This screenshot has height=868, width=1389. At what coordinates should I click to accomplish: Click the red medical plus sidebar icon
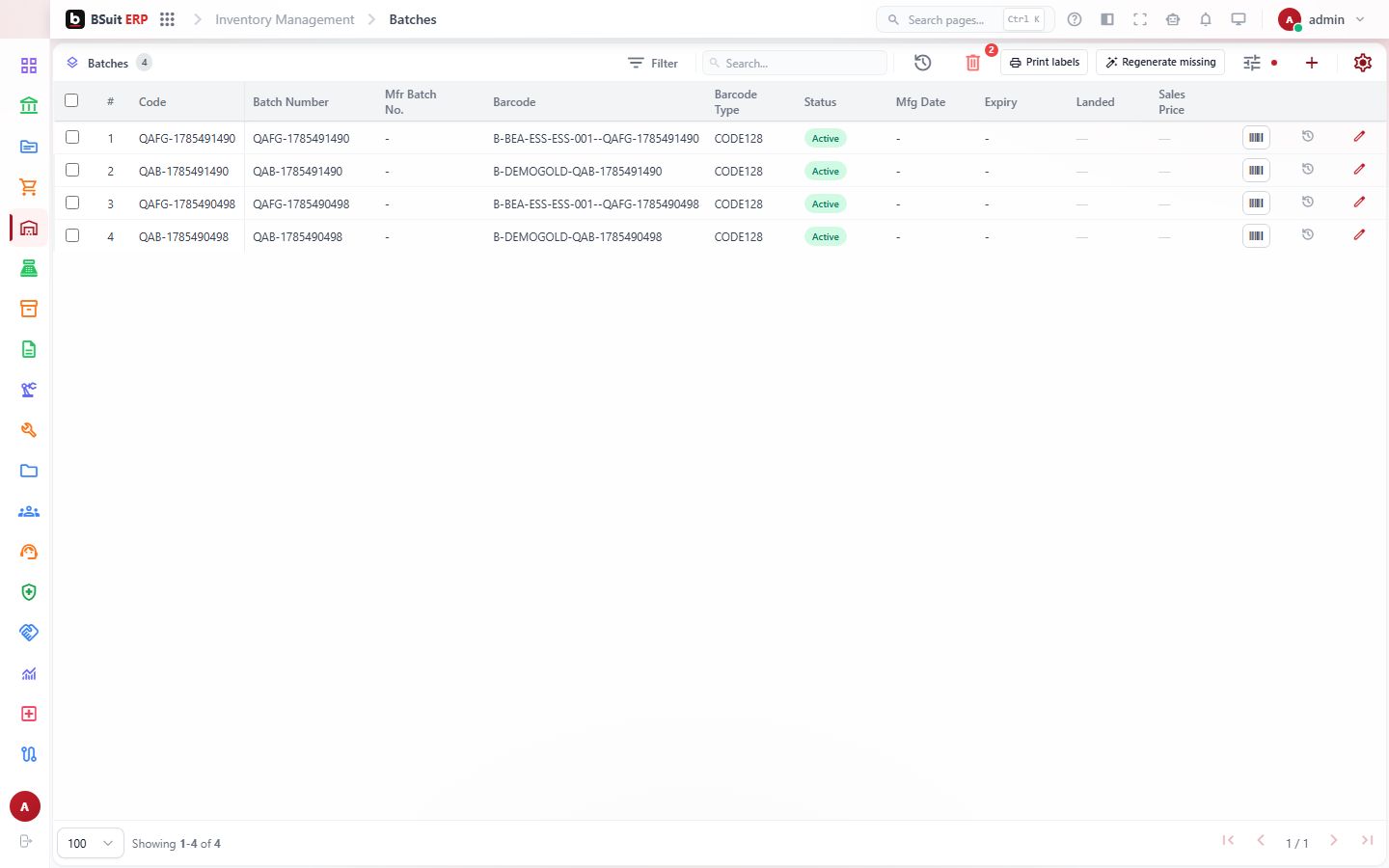tap(29, 714)
